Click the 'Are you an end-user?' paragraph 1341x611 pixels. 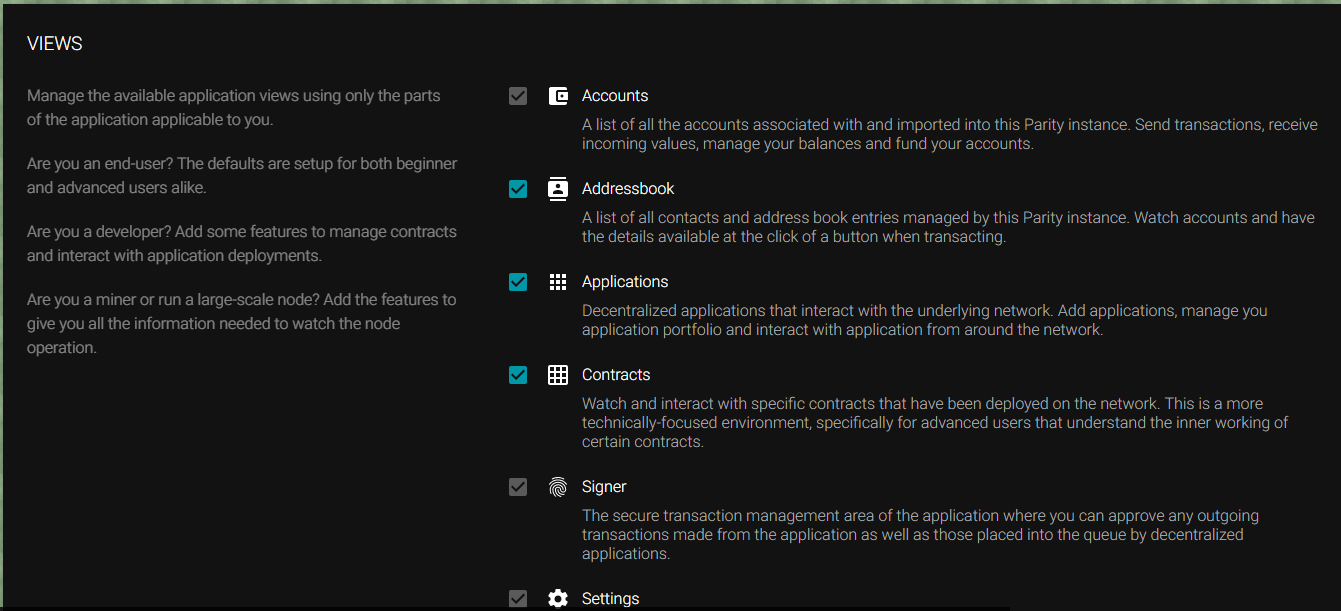pos(242,175)
